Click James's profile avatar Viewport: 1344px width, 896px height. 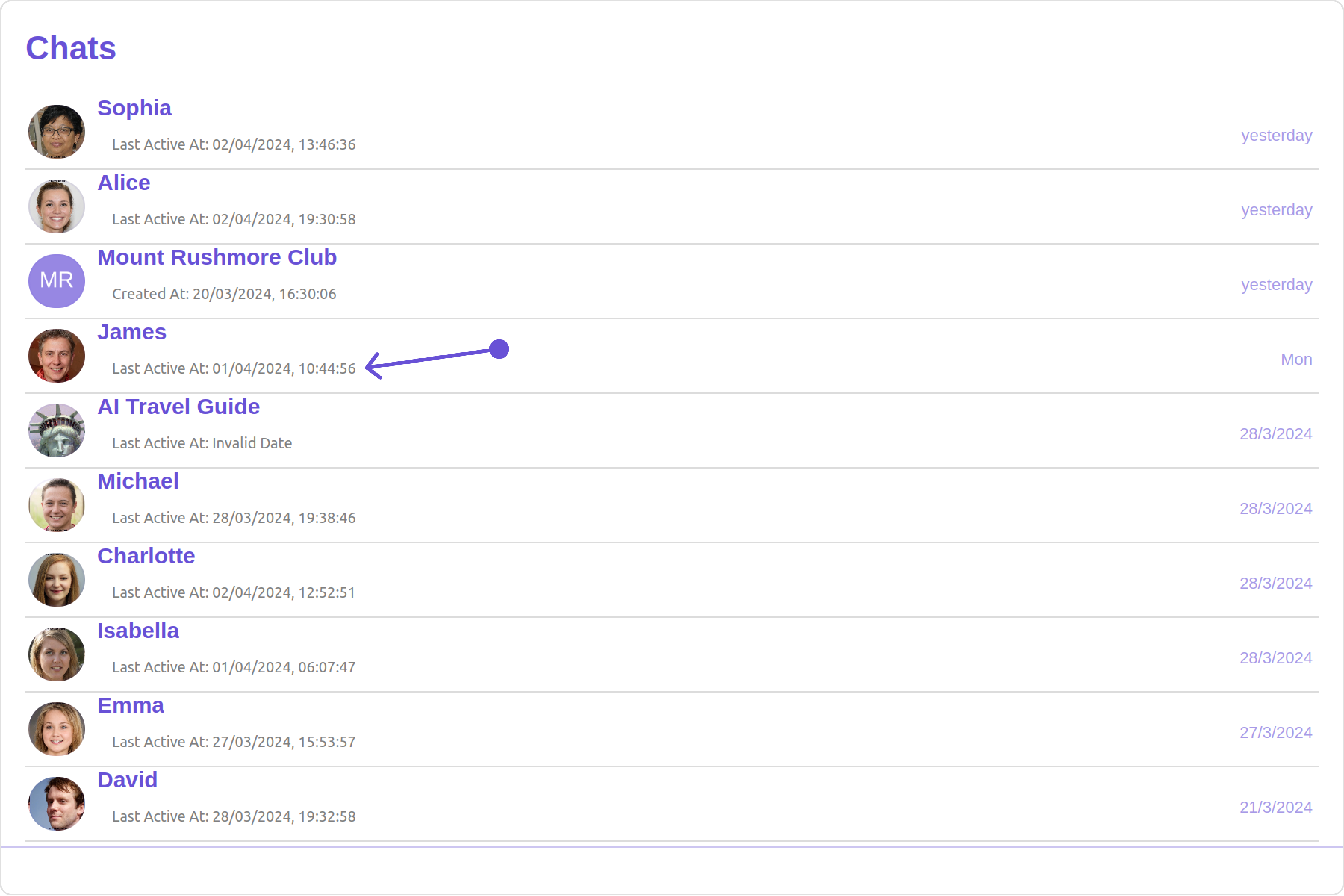pyautogui.click(x=57, y=355)
